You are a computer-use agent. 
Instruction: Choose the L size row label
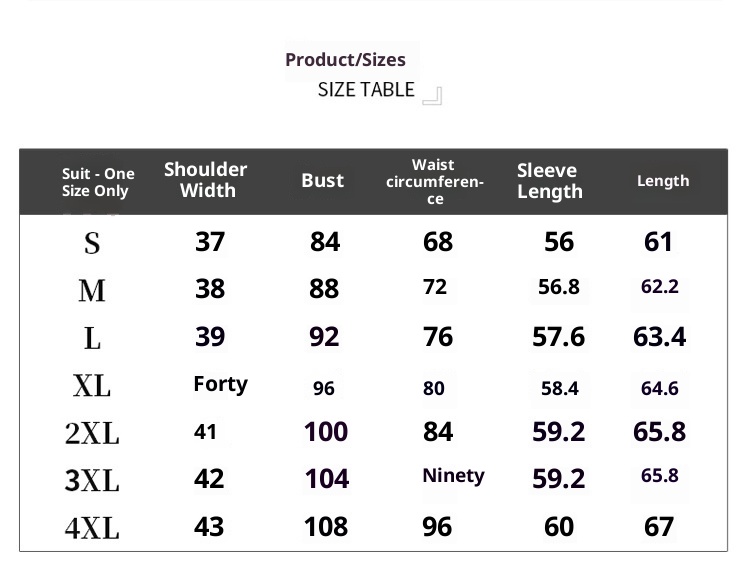(92, 338)
